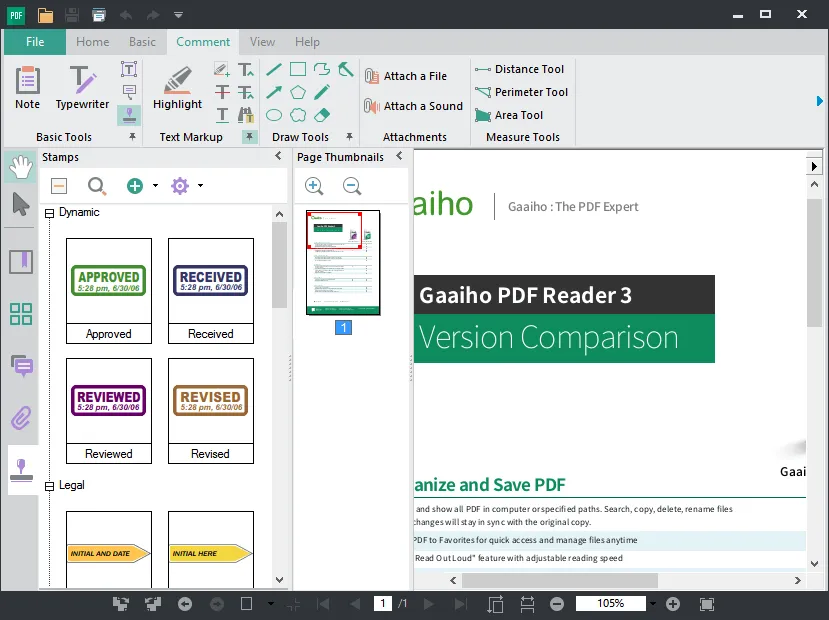Screen dimensions: 829x620
Task: Open the add-stamp dropdown arrow
Action: coord(156,186)
